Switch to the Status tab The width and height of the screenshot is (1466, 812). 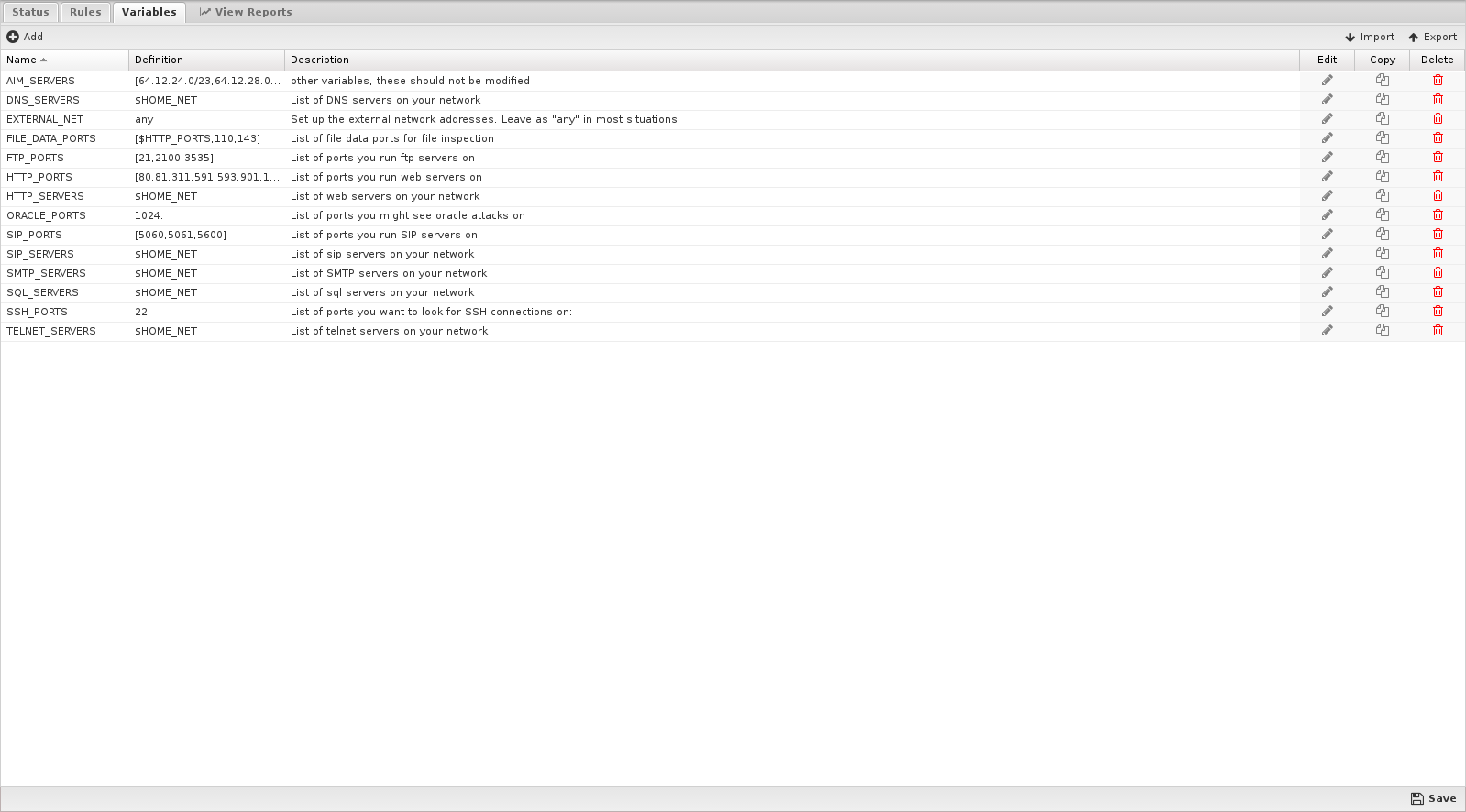click(x=30, y=12)
